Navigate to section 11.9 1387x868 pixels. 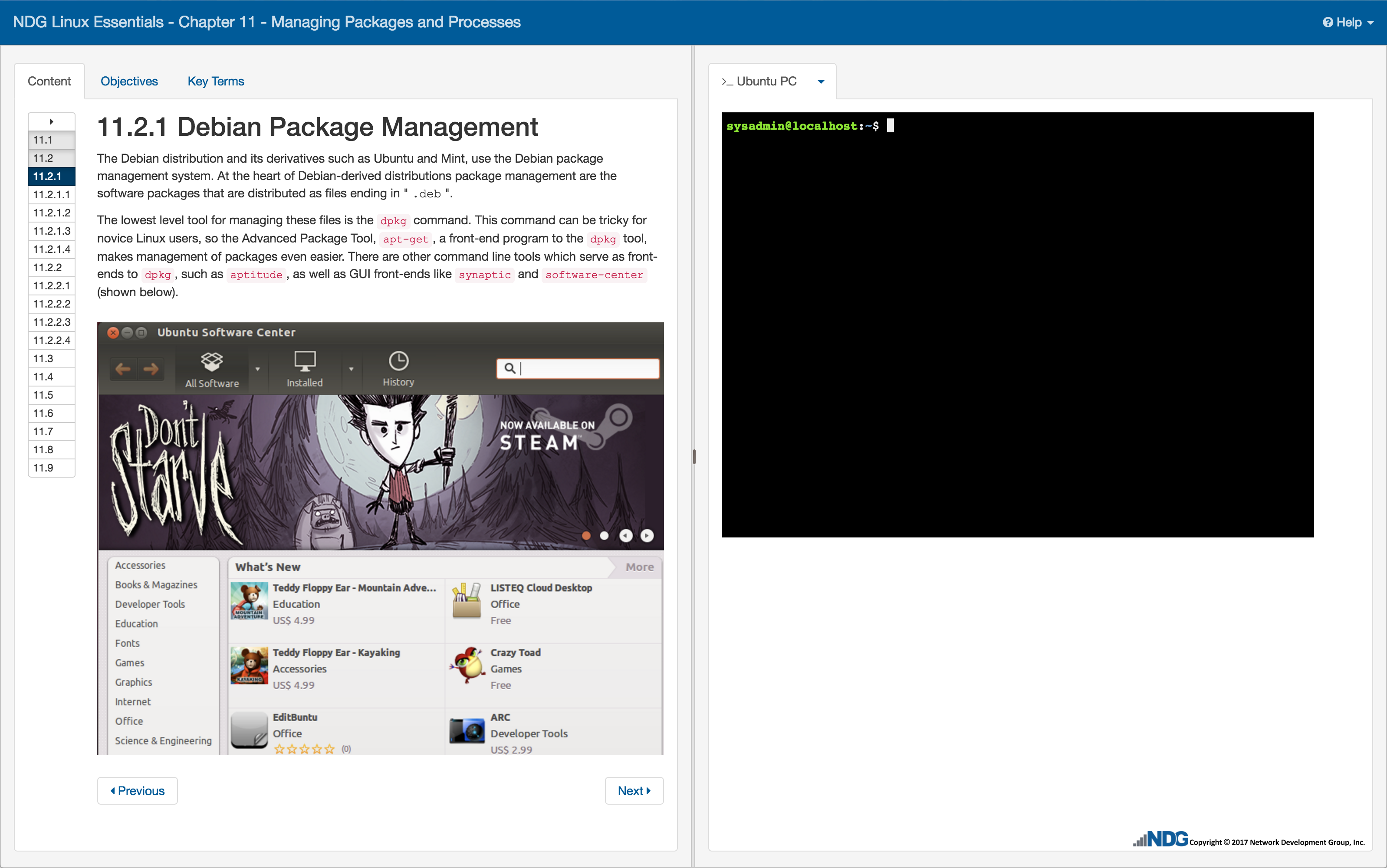click(52, 468)
